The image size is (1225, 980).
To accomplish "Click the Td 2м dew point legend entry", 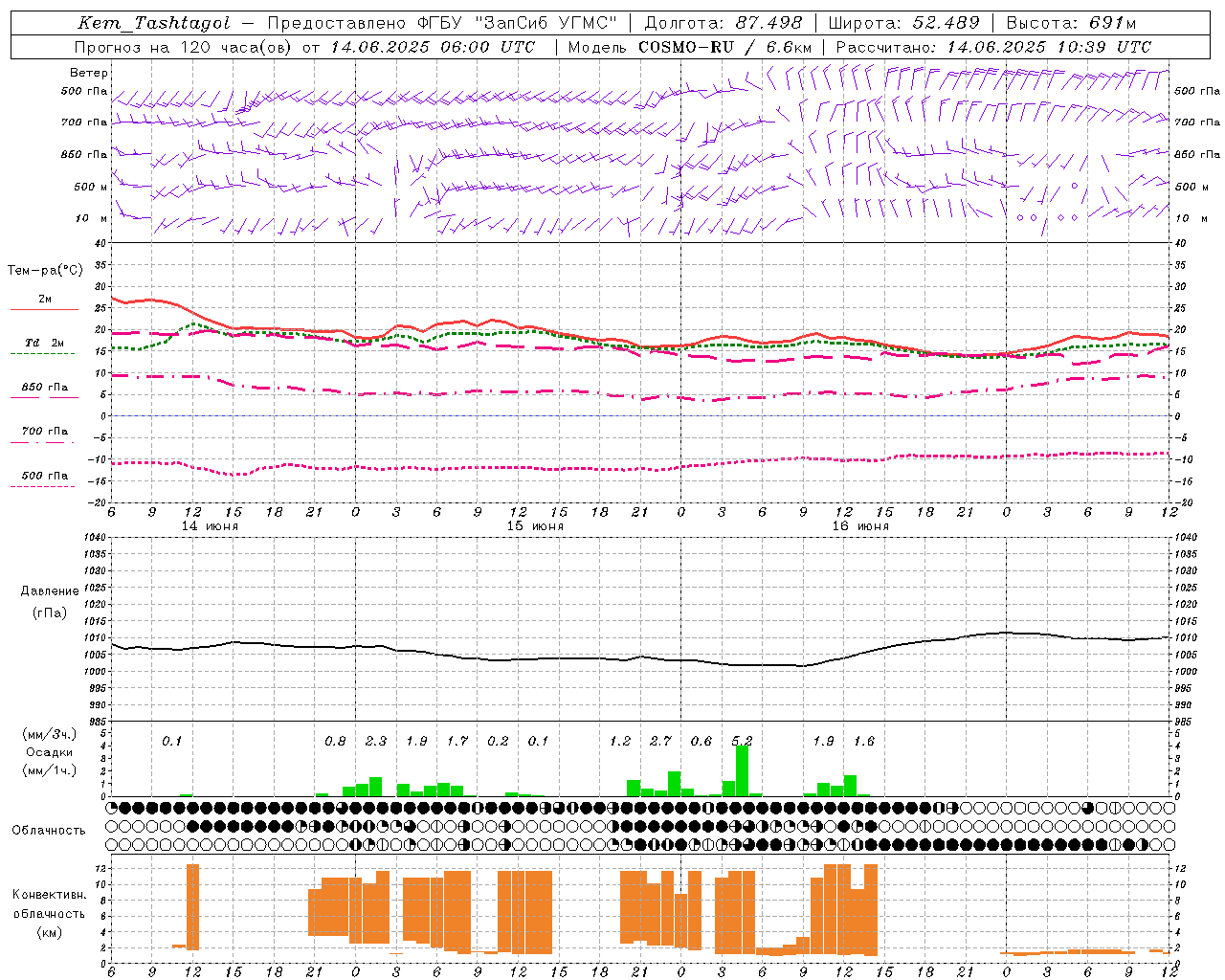I will click(45, 343).
